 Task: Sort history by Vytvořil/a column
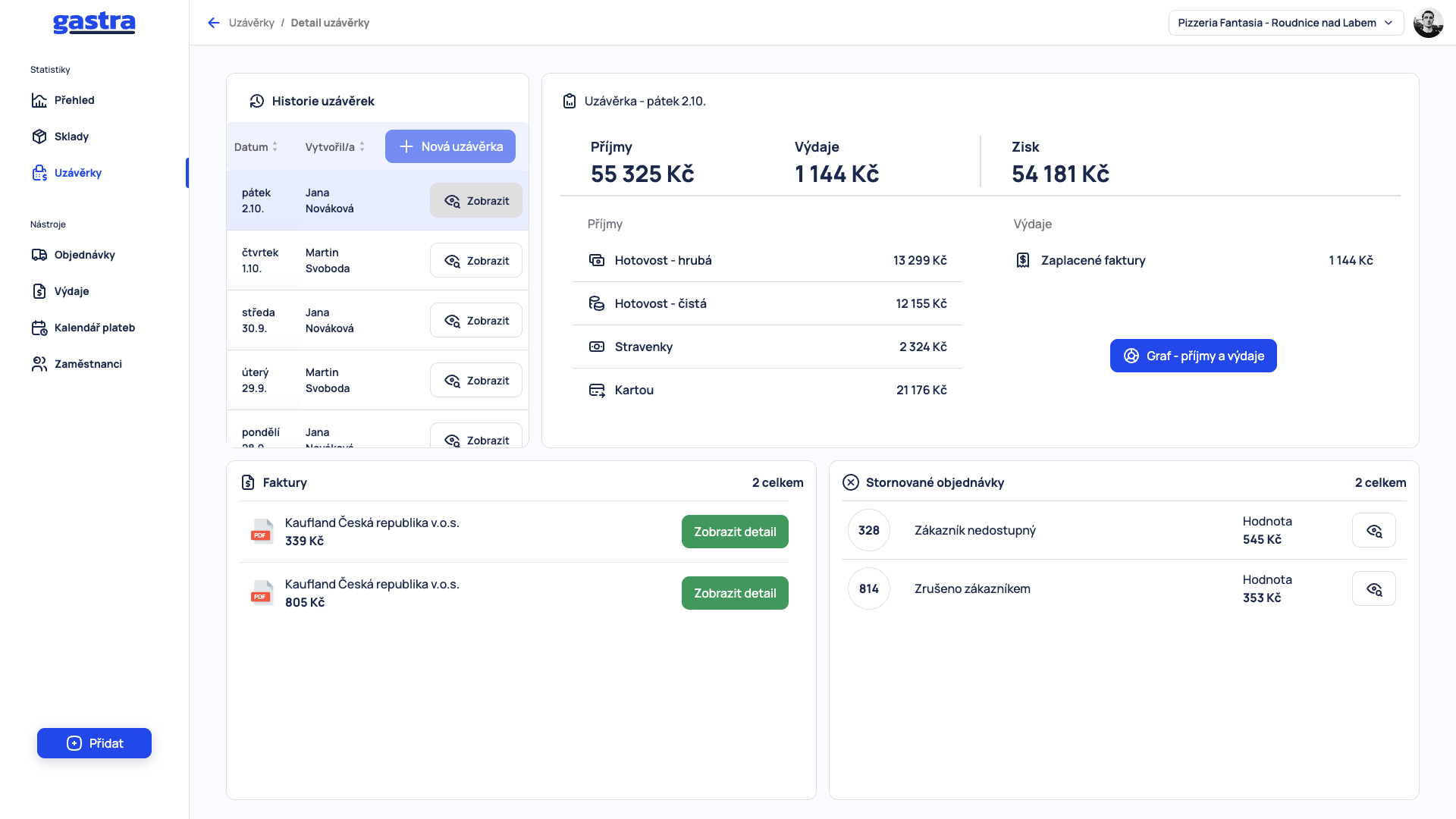335,147
